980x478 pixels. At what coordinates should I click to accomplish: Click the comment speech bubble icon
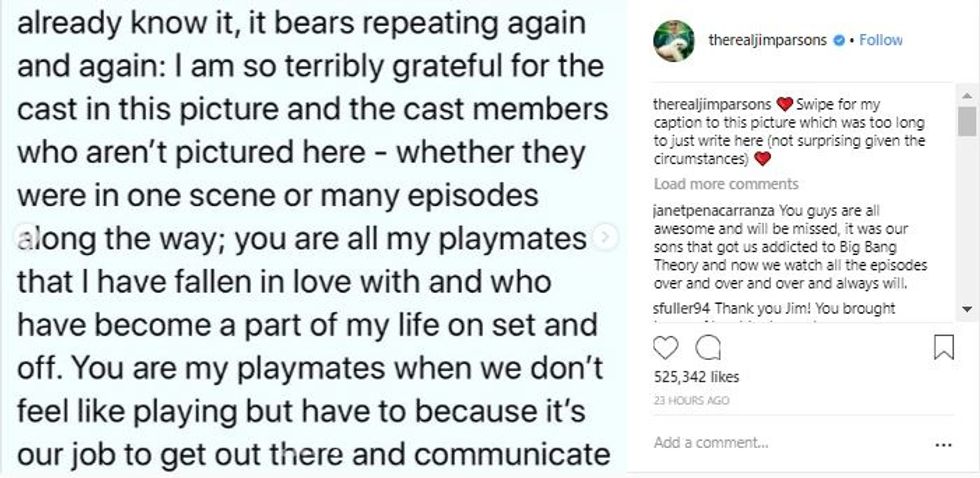(708, 347)
